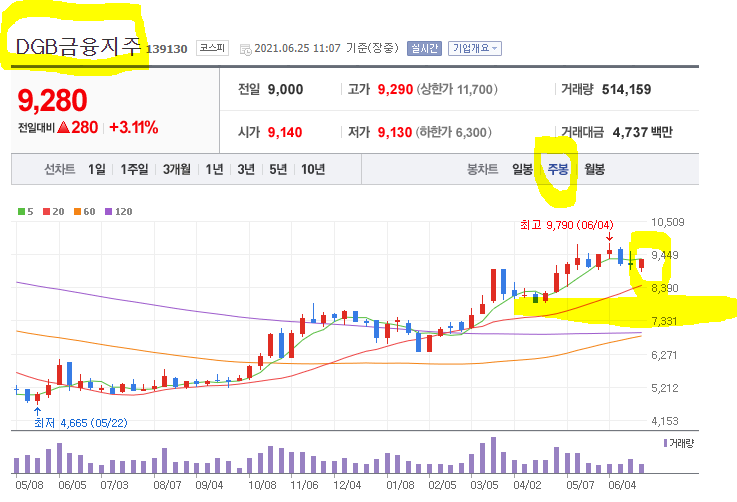Click the 상한가 11,700 text
Viewport: 737px width, 502px height.
coord(457,89)
